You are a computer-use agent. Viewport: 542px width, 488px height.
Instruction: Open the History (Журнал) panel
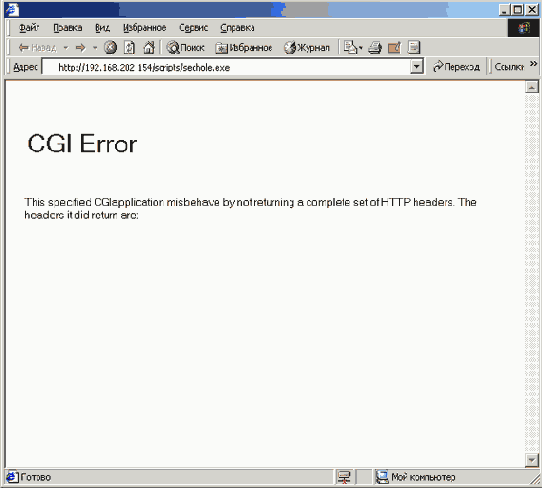pyautogui.click(x=307, y=47)
